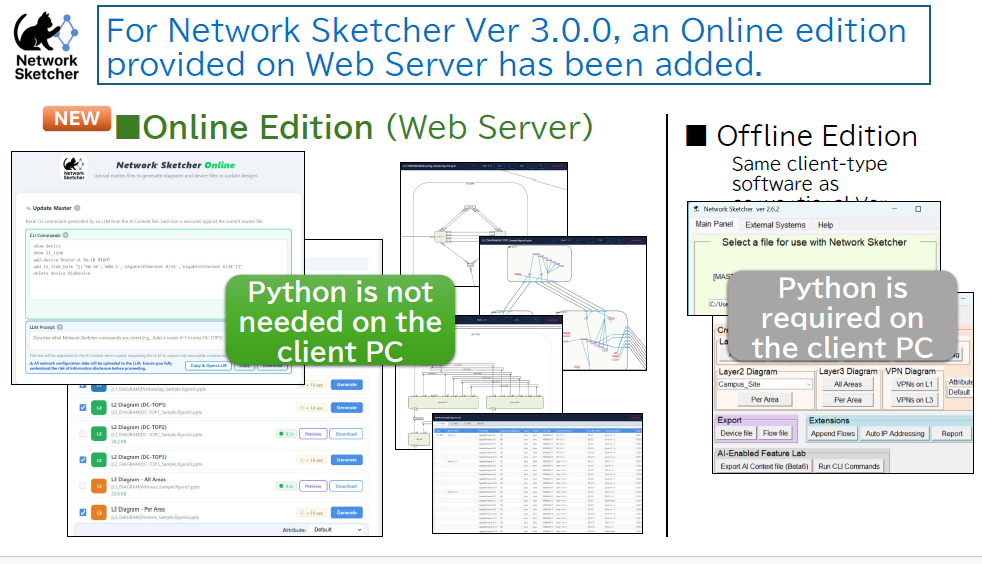
Task: Click the green L2 icon for DC-TOP2 diagram
Action: 99,433
